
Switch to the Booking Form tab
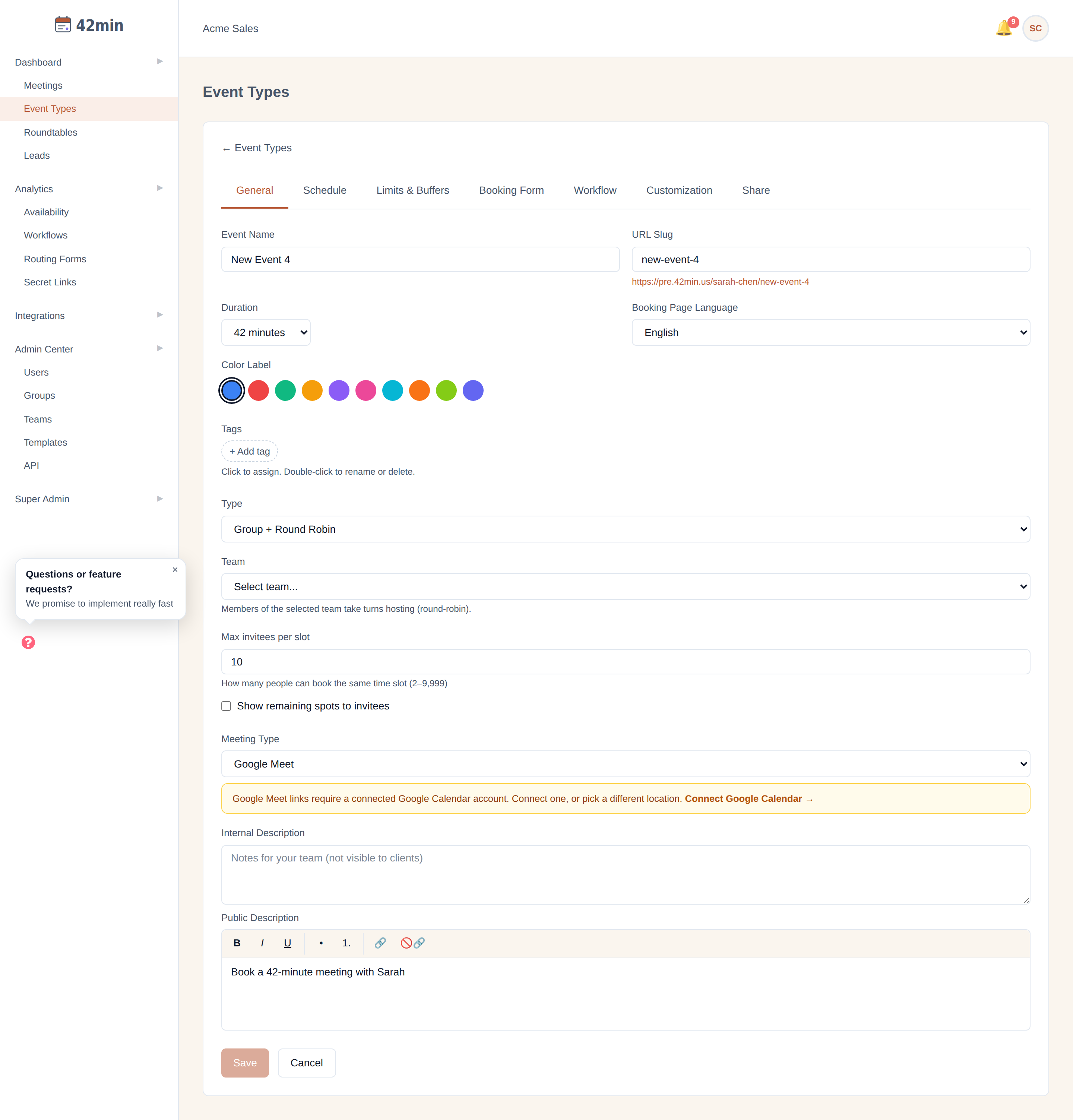512,190
